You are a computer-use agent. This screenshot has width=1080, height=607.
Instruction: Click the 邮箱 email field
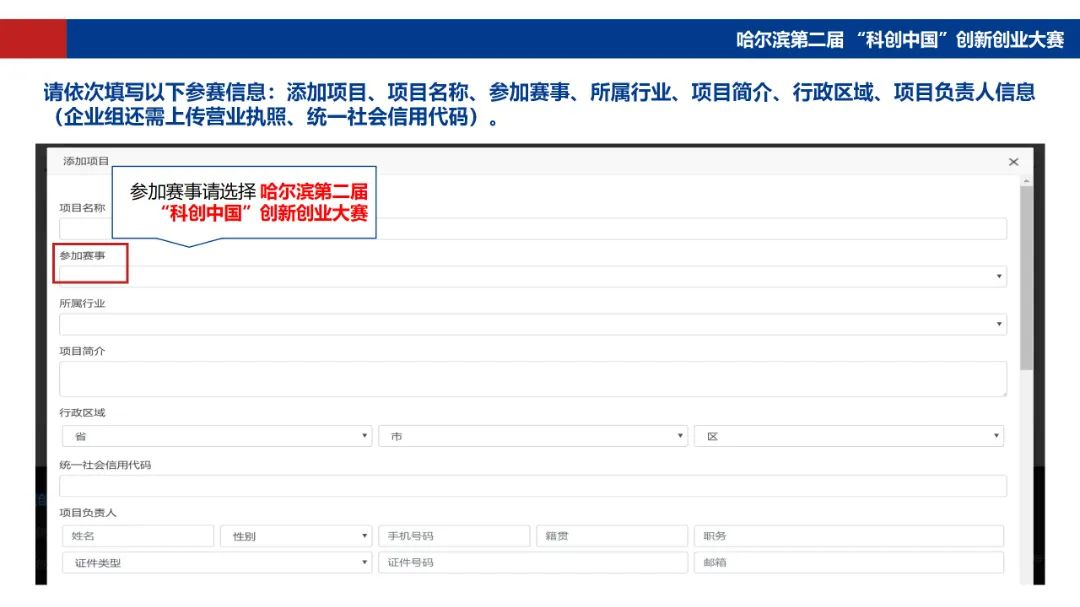[x=848, y=562]
